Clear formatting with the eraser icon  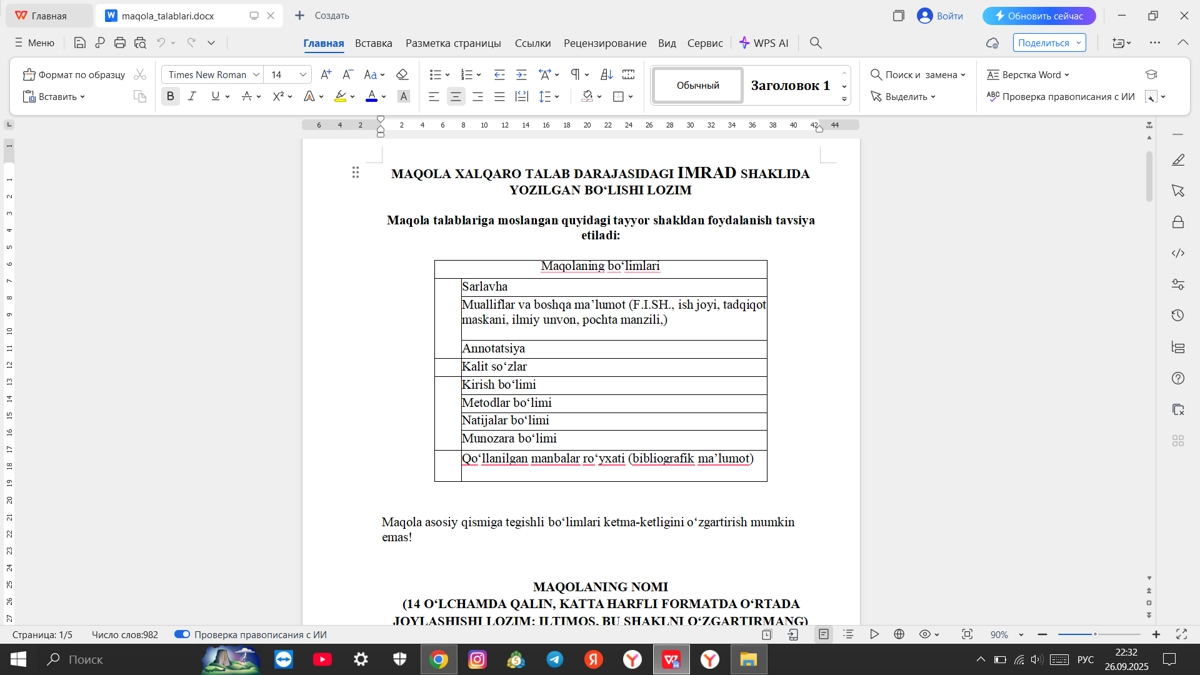(x=401, y=73)
